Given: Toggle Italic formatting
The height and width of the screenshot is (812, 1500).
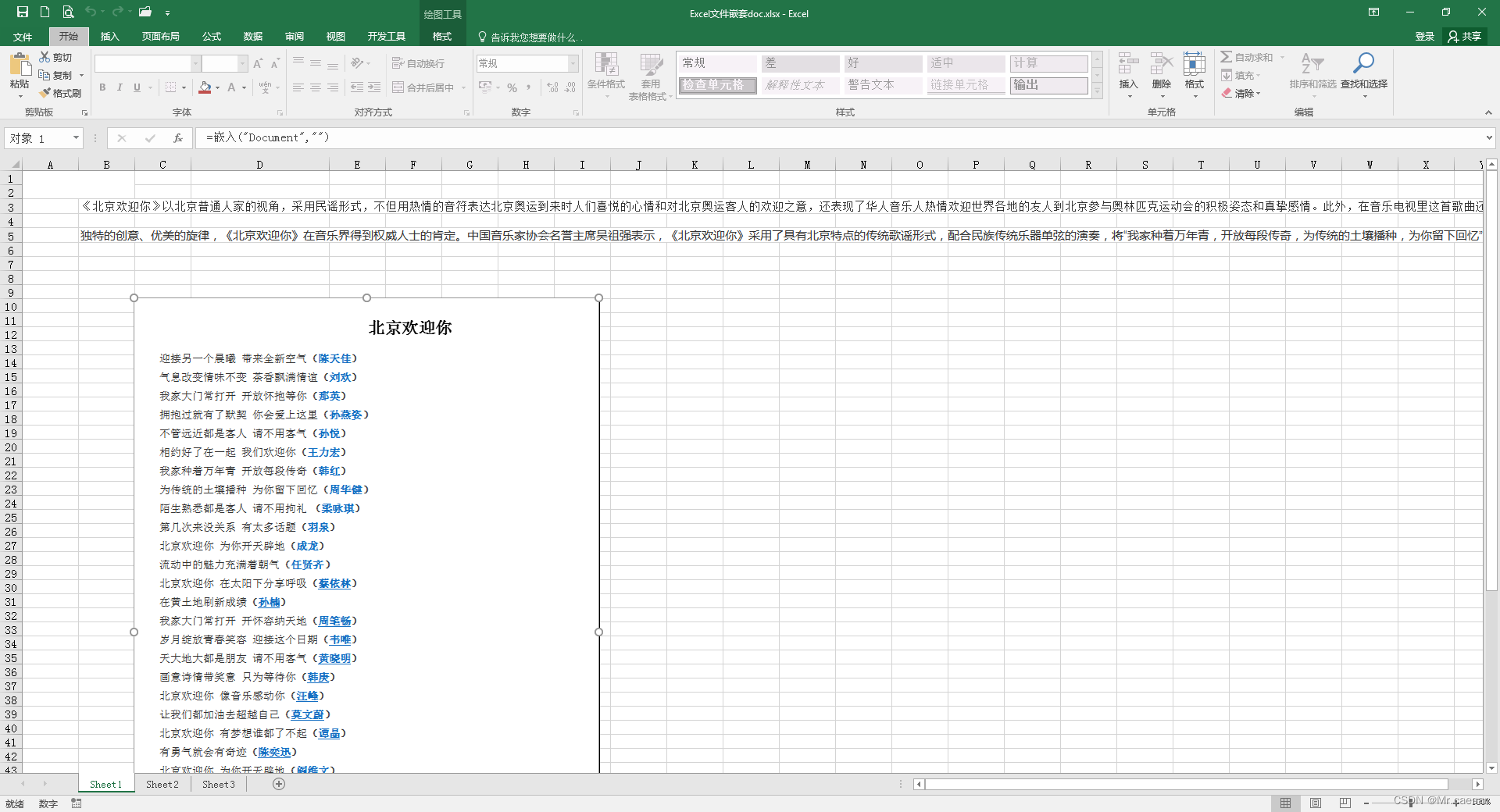Looking at the screenshot, I should 120,87.
